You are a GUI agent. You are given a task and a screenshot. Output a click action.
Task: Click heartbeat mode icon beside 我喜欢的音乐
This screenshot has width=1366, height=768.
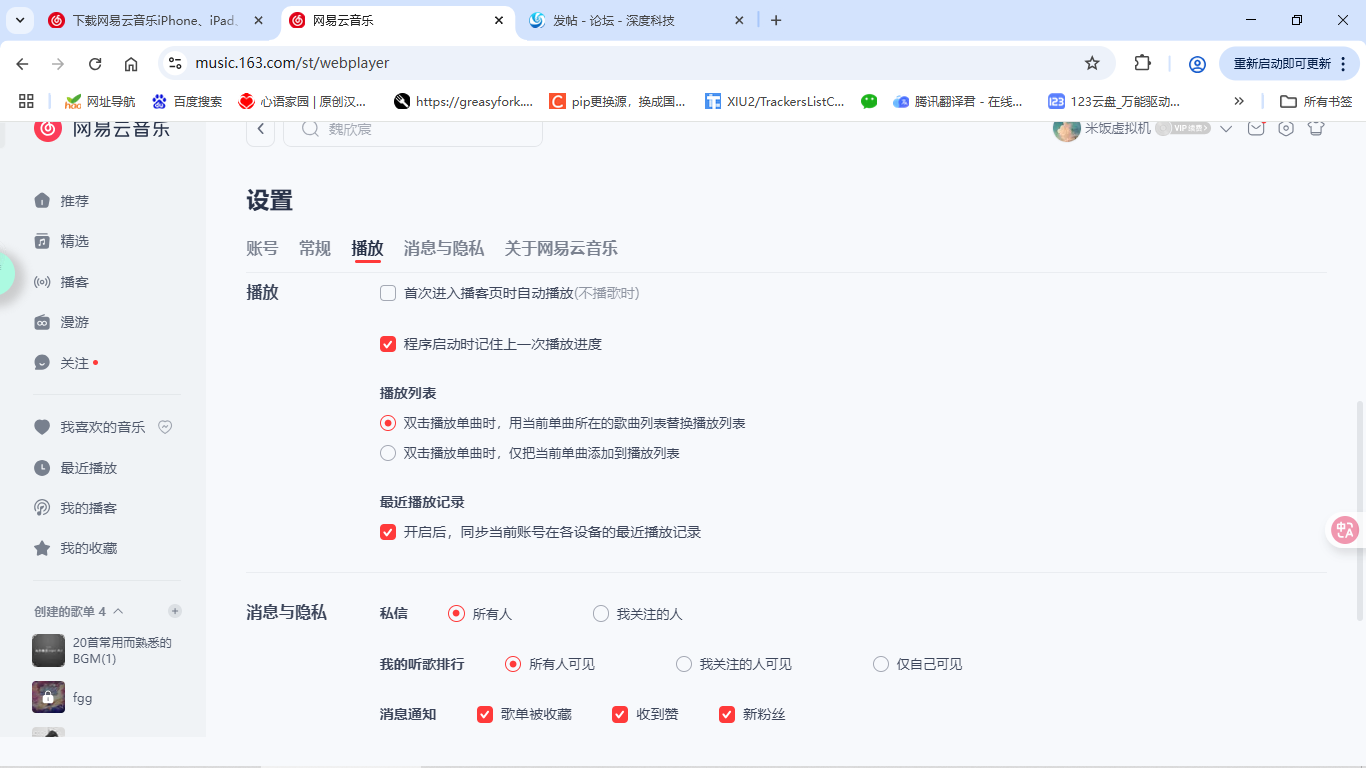tap(166, 427)
